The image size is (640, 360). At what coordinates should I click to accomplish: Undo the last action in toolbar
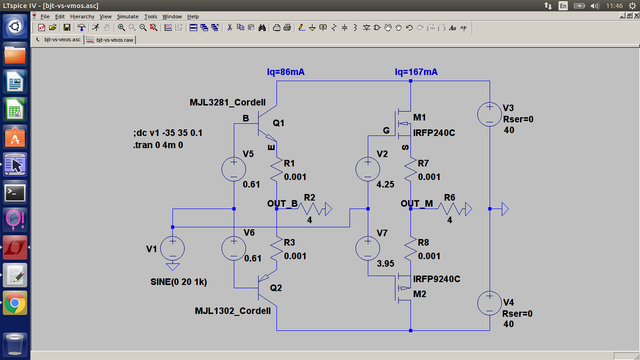(x=409, y=28)
